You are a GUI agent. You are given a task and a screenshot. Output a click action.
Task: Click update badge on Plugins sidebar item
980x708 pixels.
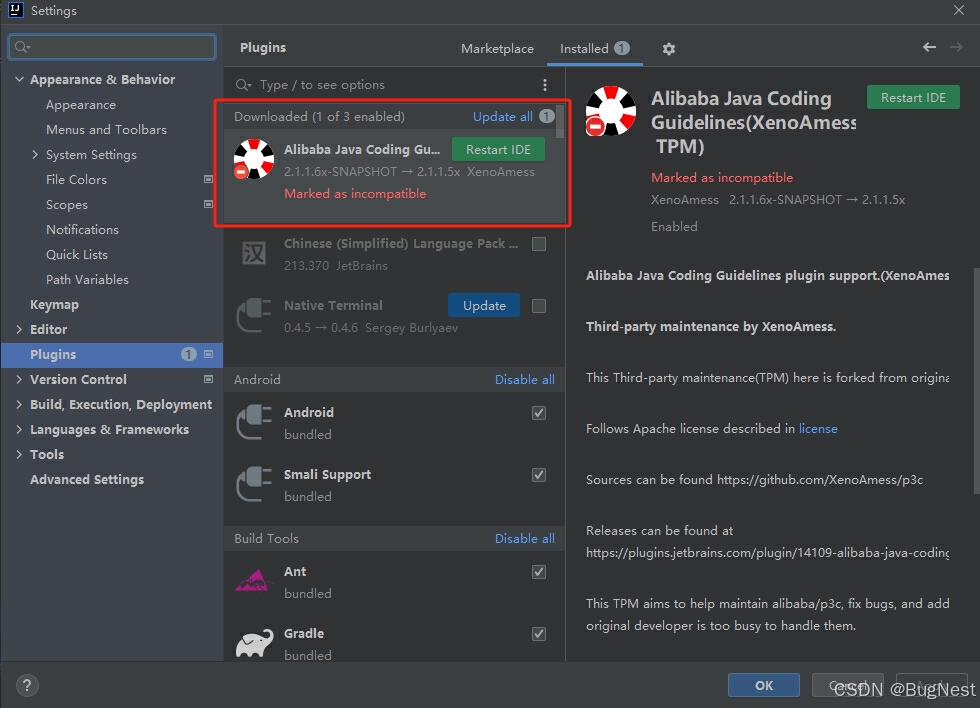click(188, 354)
